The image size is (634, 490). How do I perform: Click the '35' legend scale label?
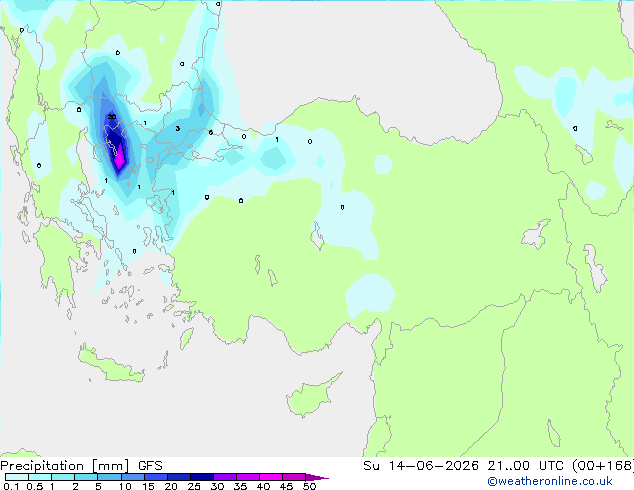pyautogui.click(x=240, y=486)
